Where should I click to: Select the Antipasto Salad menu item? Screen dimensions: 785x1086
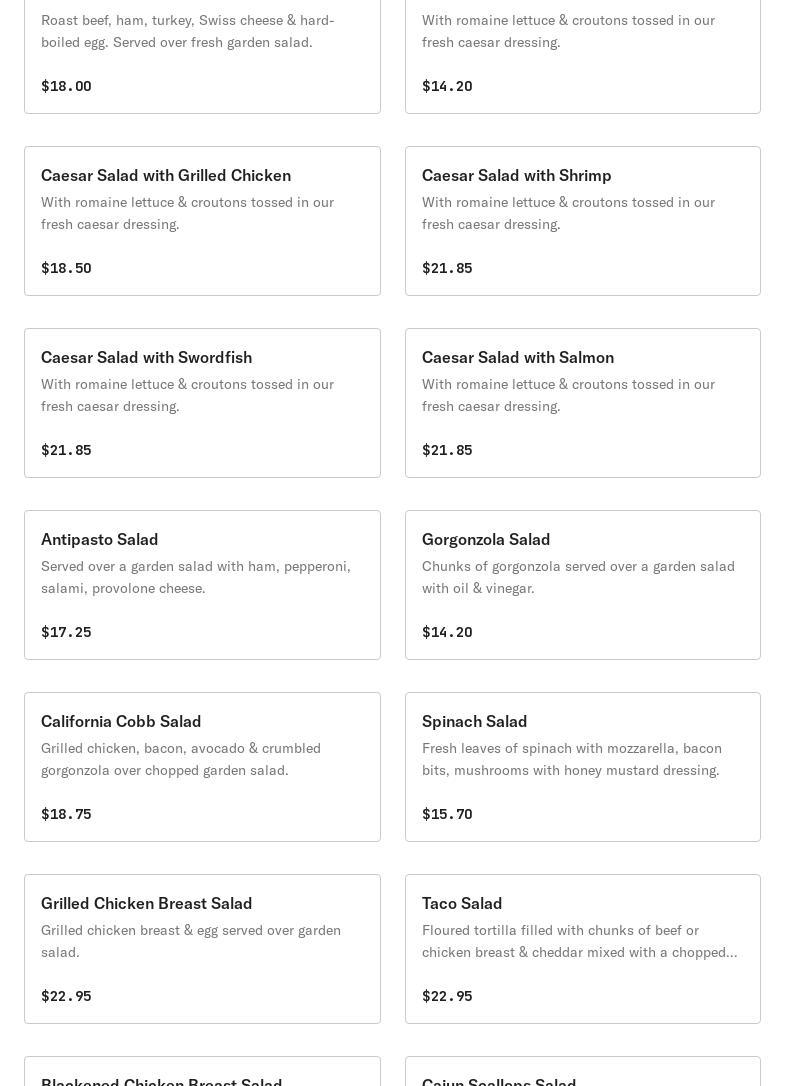[202, 585]
